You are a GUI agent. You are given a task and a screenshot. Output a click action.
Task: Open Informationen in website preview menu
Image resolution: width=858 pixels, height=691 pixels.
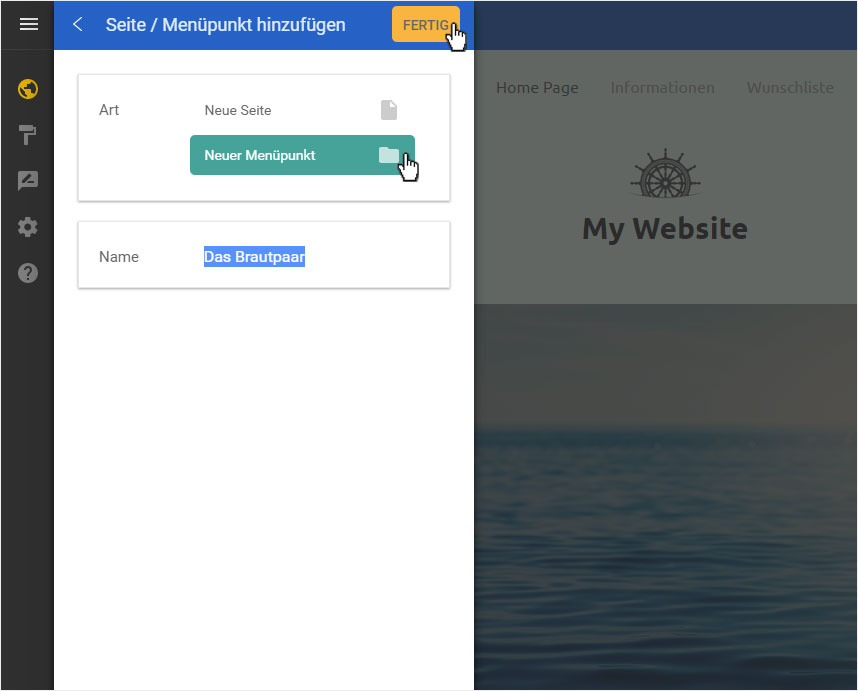662,88
